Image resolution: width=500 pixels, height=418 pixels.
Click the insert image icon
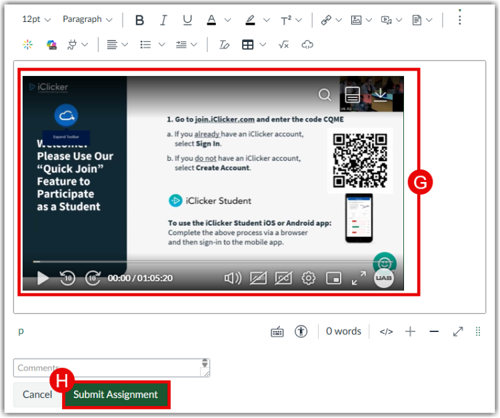click(x=356, y=20)
